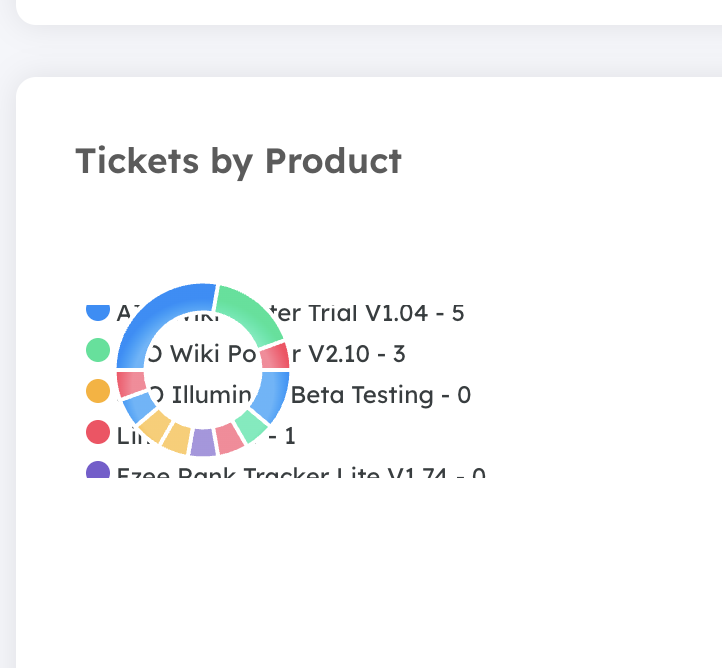Select the pink segment touching the large blue segment
Screen dimensions: 722x668
click(131, 383)
